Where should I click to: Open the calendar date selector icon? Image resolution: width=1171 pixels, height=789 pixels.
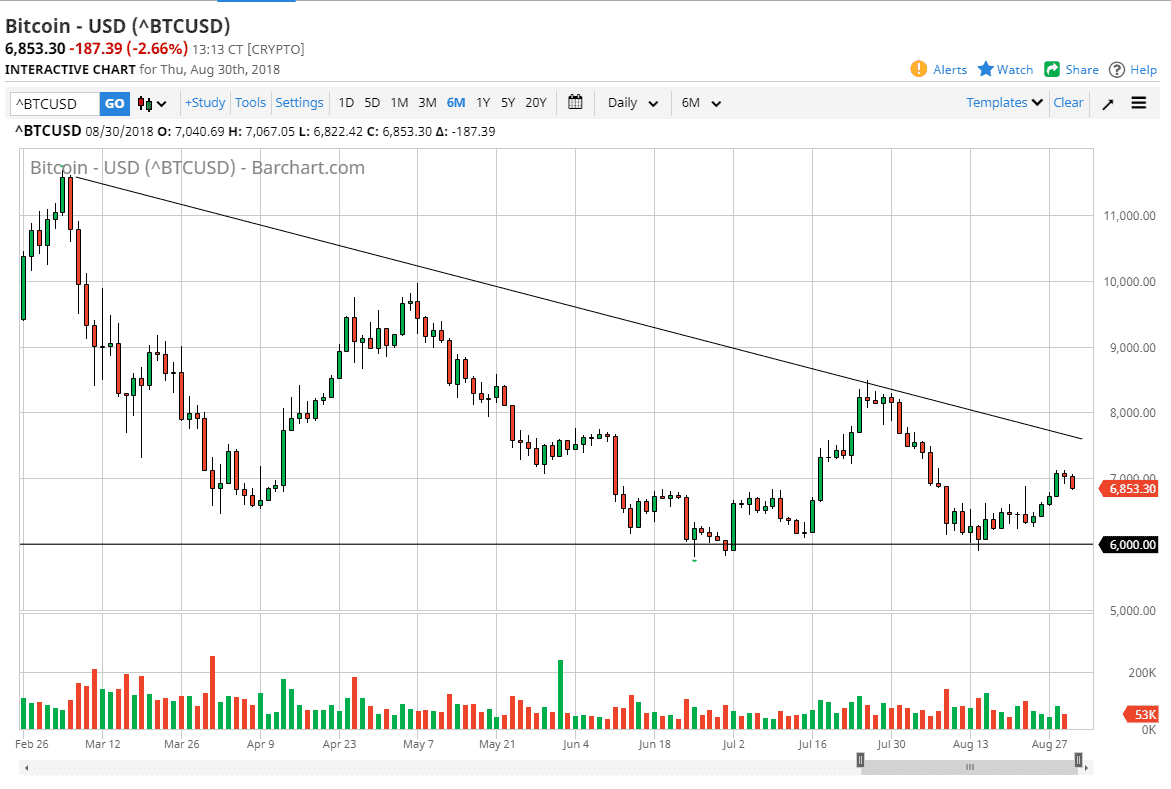coord(575,103)
